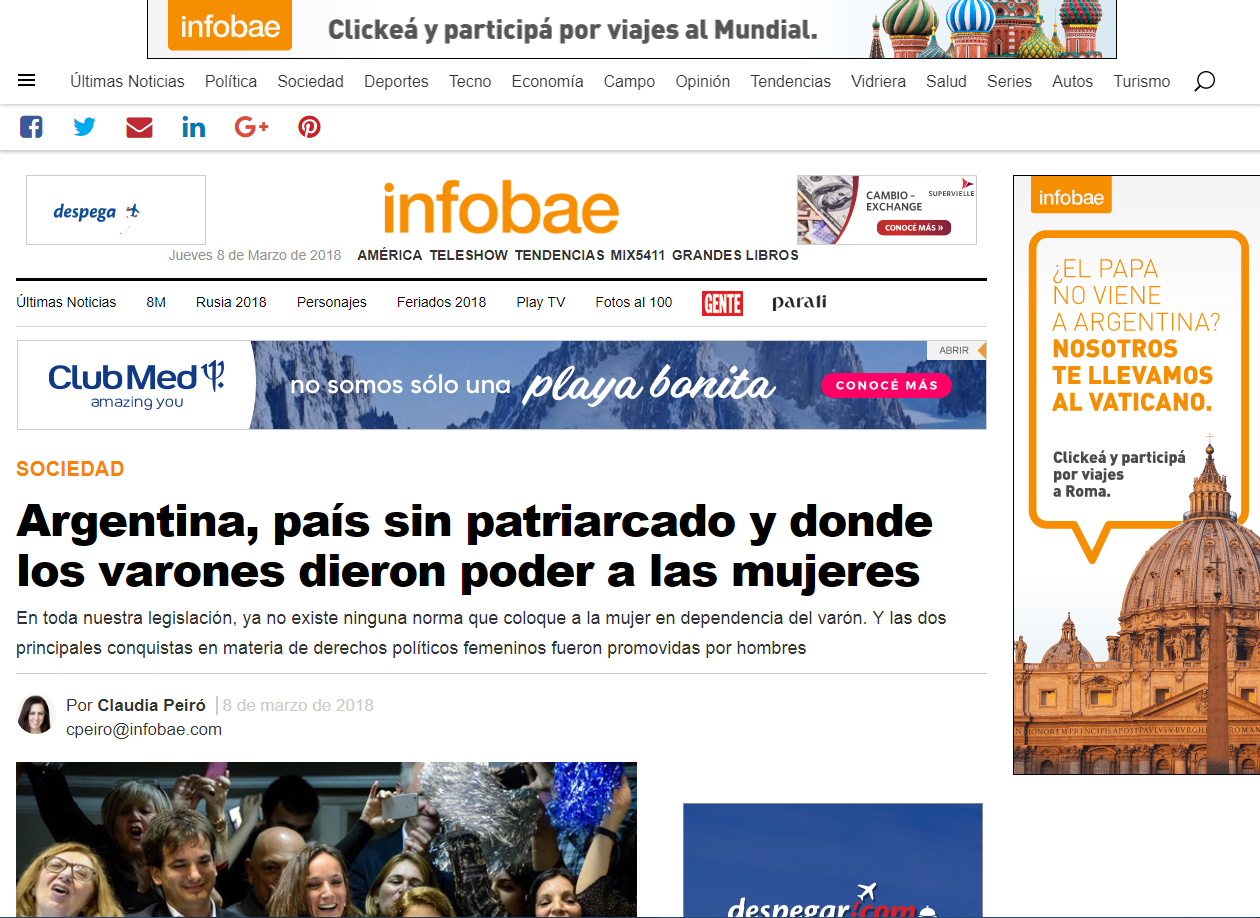Open the Para Ti magazine logo
1260x918 pixels.
tap(799, 302)
